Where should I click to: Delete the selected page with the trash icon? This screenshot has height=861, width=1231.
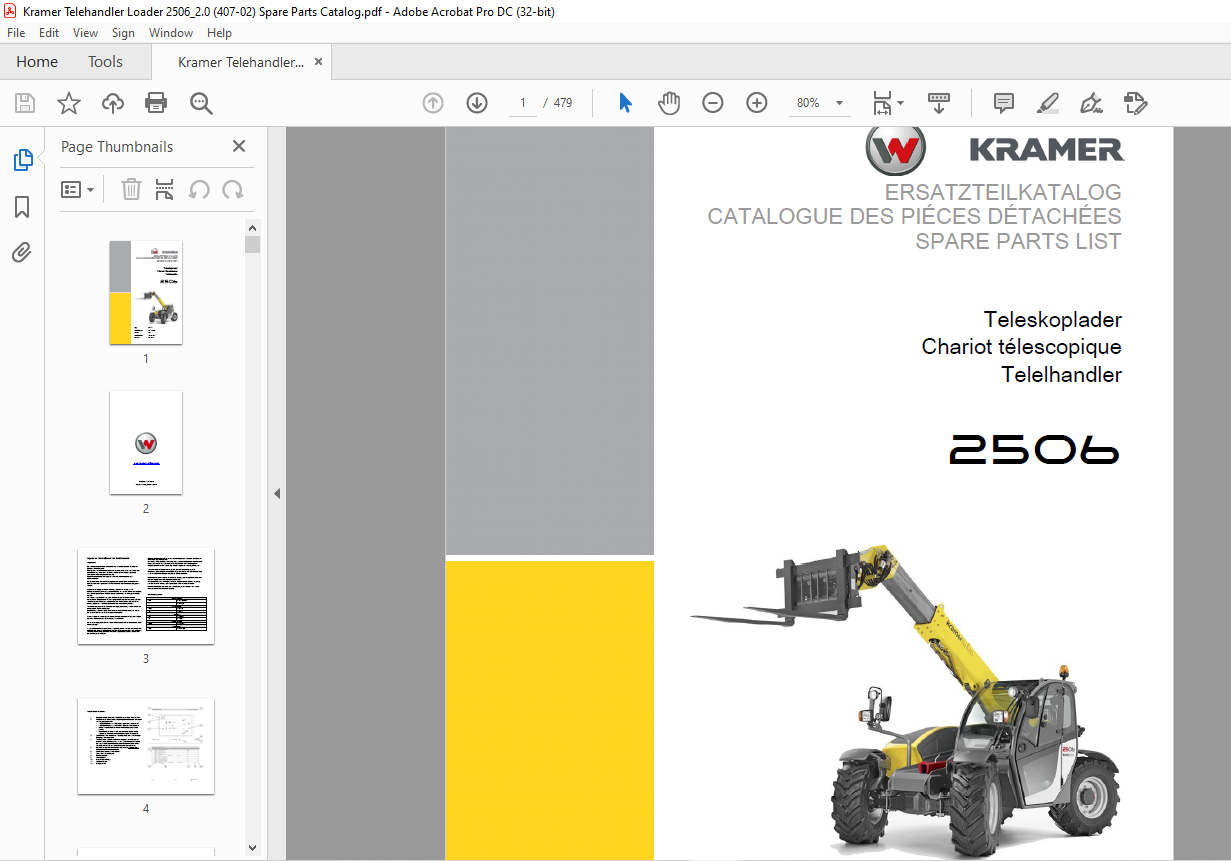tap(131, 189)
